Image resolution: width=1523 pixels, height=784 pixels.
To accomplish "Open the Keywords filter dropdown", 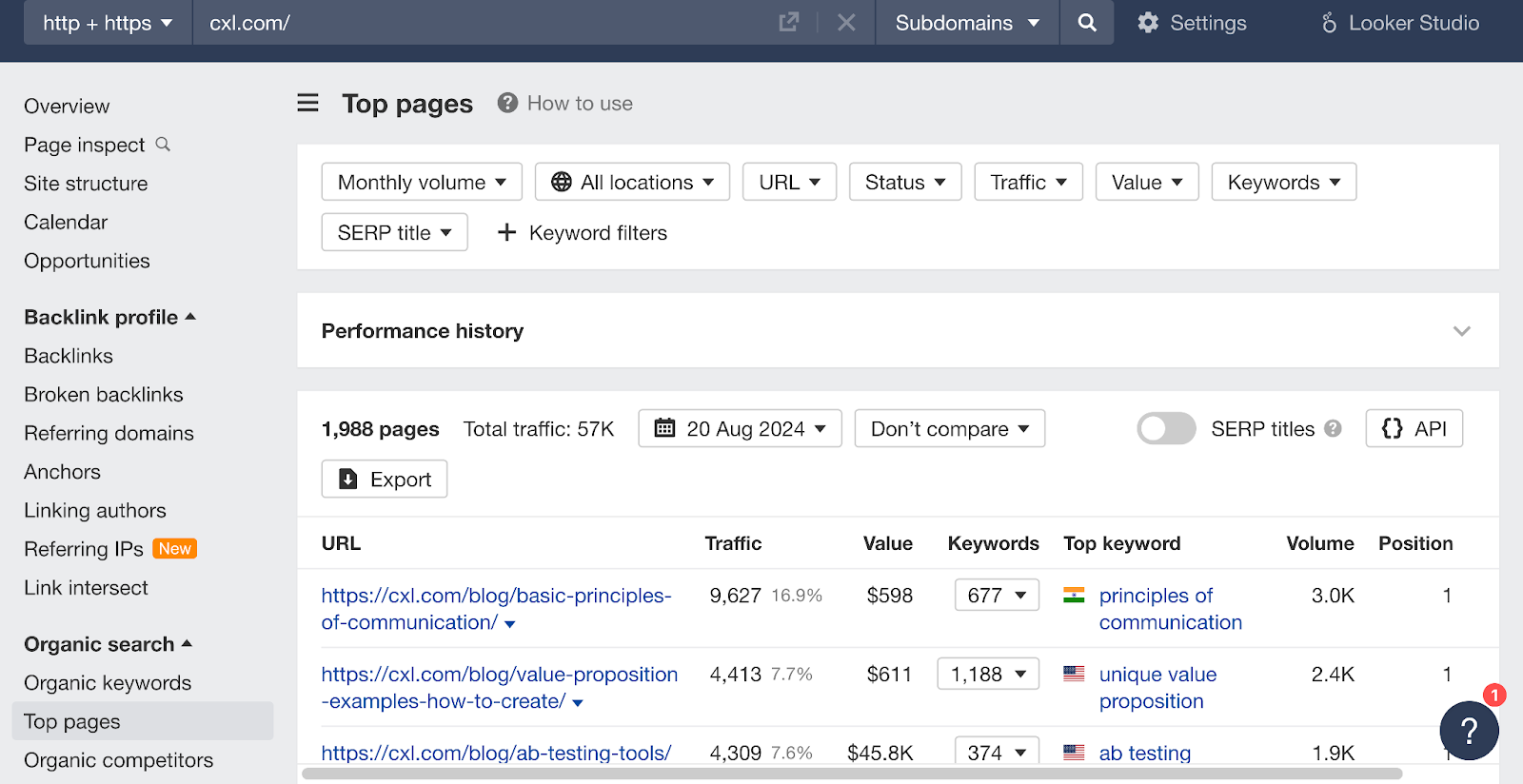I will pyautogui.click(x=1283, y=182).
